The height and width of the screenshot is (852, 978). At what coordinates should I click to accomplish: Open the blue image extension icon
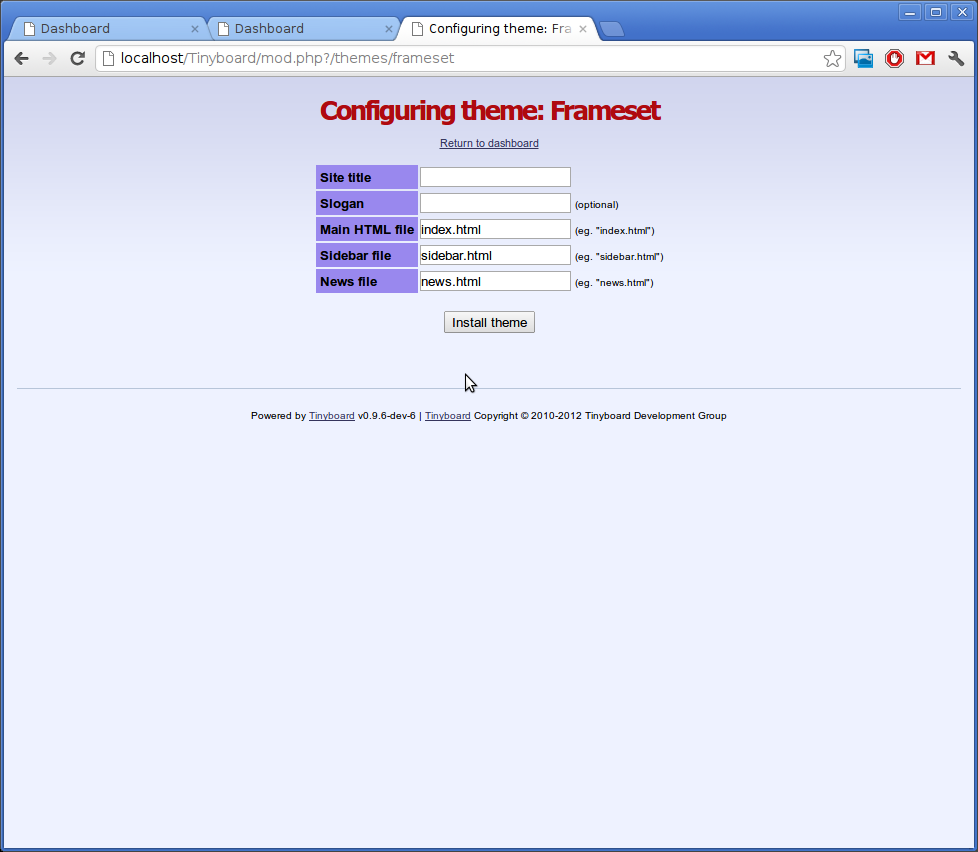[864, 59]
